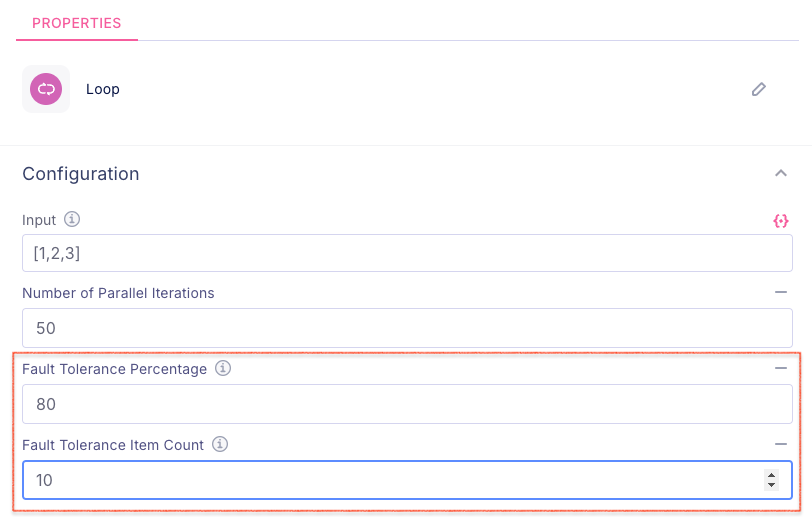Switch to the PROPERTIES tab
Viewport: 812px width, 520px height.
(x=77, y=23)
